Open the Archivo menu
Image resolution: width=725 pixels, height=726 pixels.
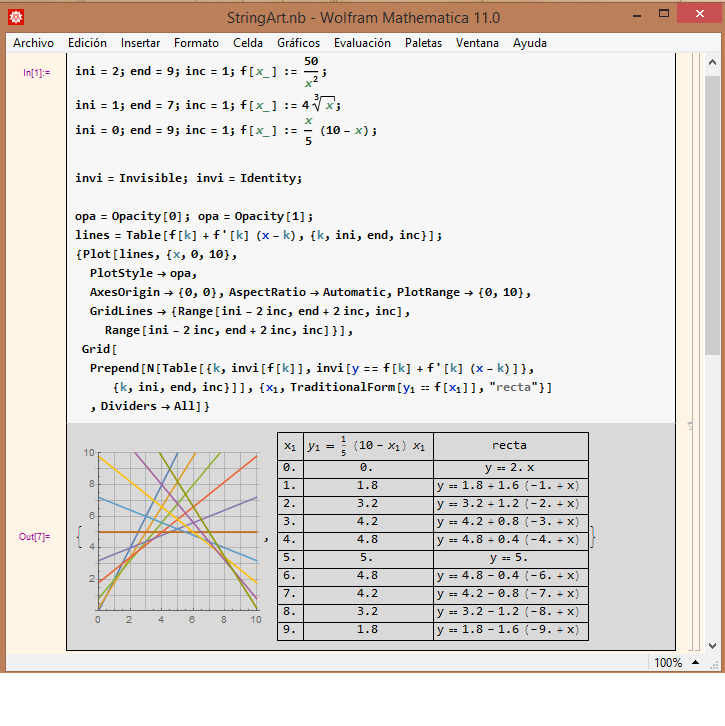pyautogui.click(x=33, y=43)
